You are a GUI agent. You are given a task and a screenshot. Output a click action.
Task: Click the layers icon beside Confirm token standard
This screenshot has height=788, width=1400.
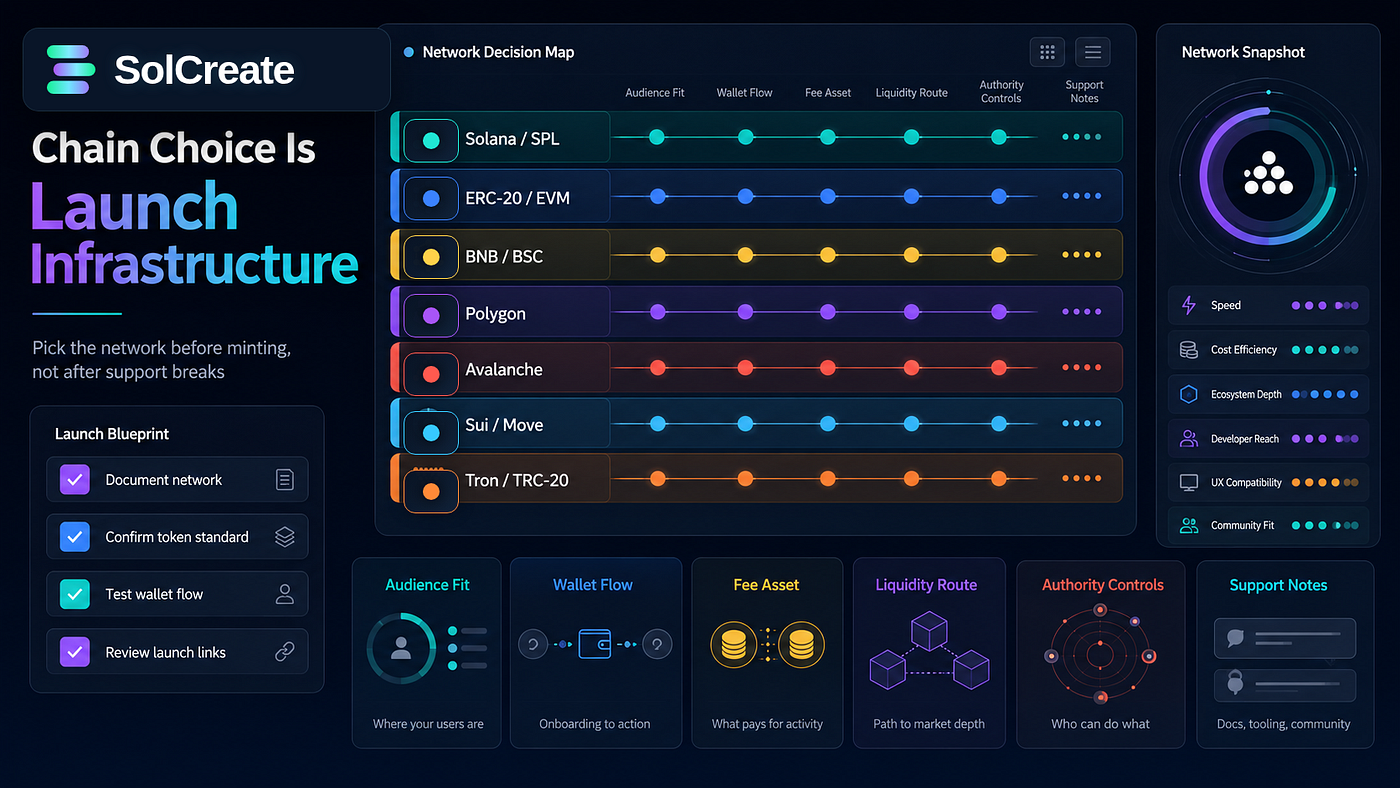[284, 537]
